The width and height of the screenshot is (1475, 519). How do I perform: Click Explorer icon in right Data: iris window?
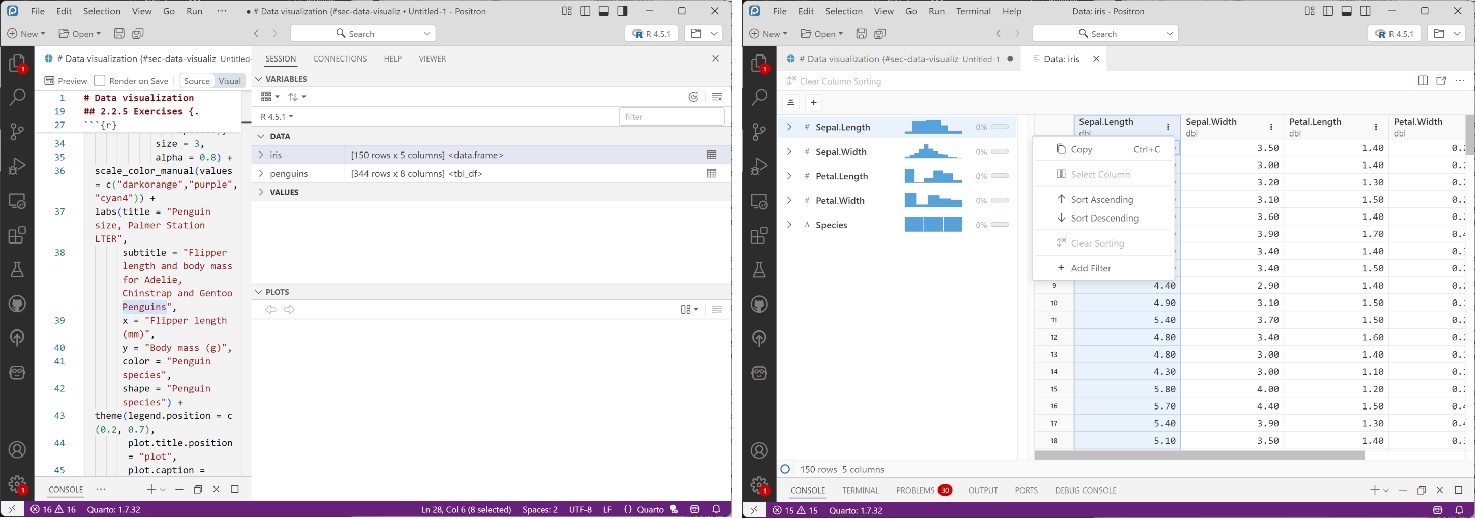(x=759, y=64)
